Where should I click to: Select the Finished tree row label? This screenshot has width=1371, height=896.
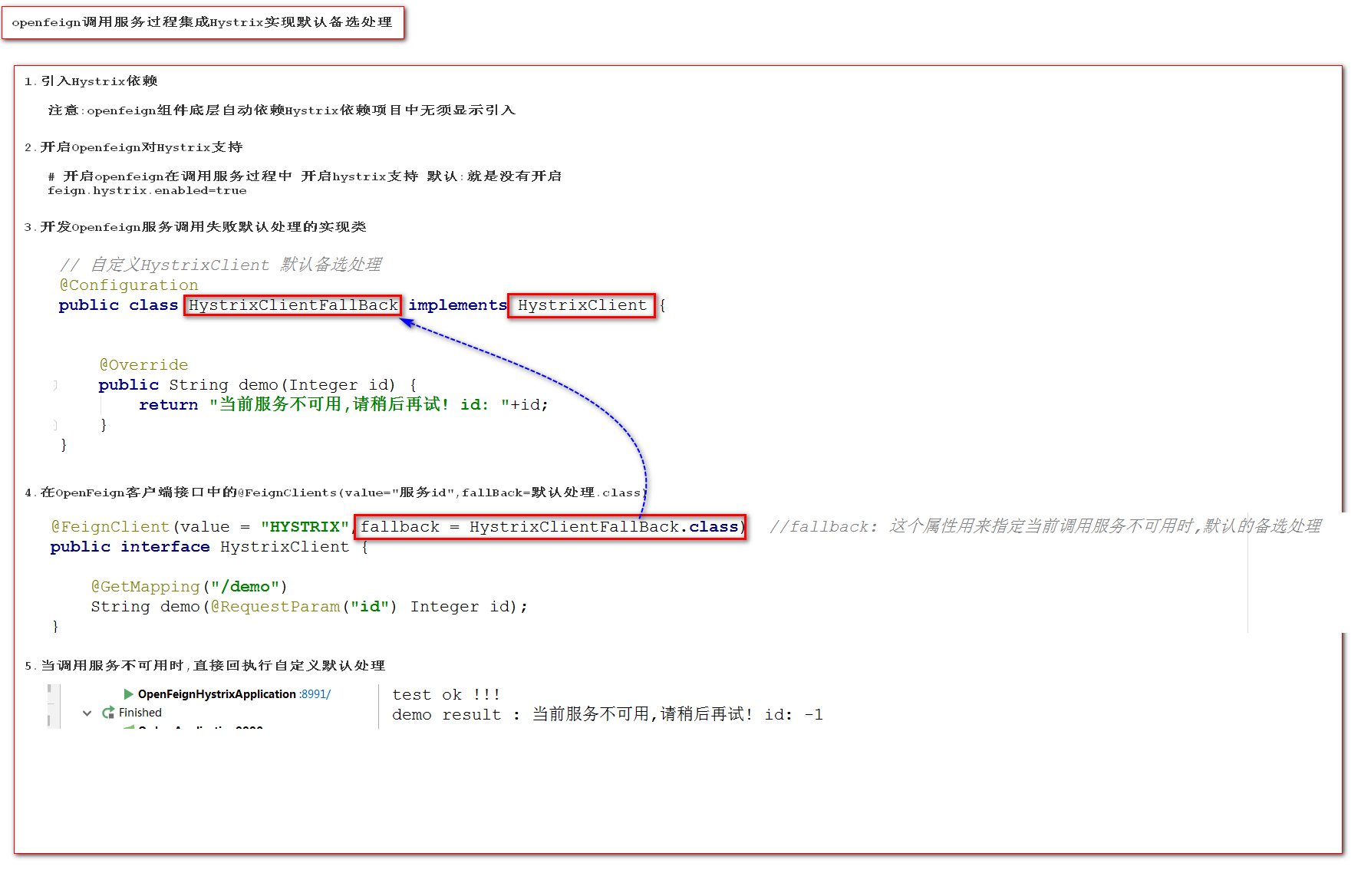click(140, 713)
